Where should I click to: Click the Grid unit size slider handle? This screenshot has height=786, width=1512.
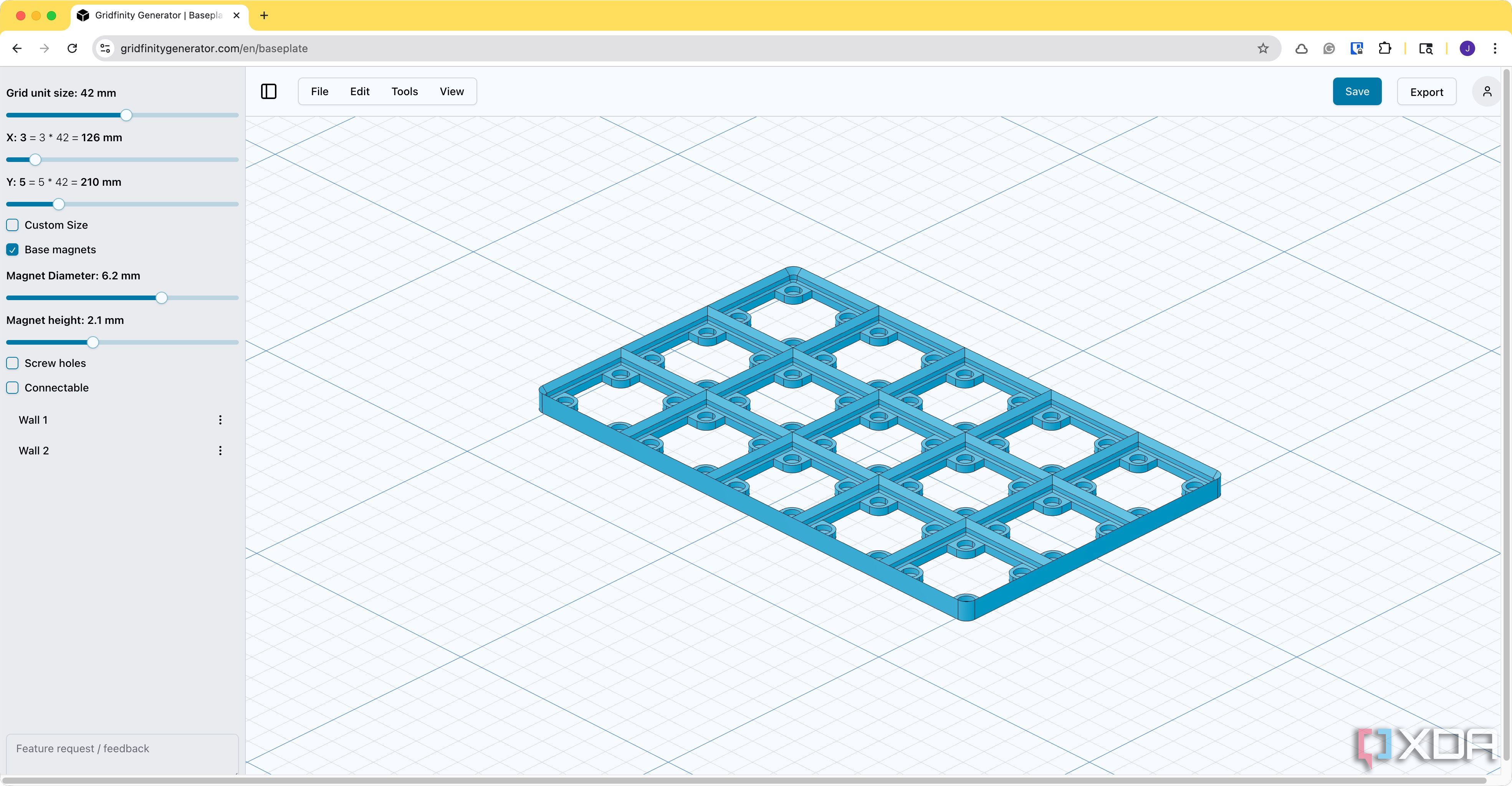126,115
